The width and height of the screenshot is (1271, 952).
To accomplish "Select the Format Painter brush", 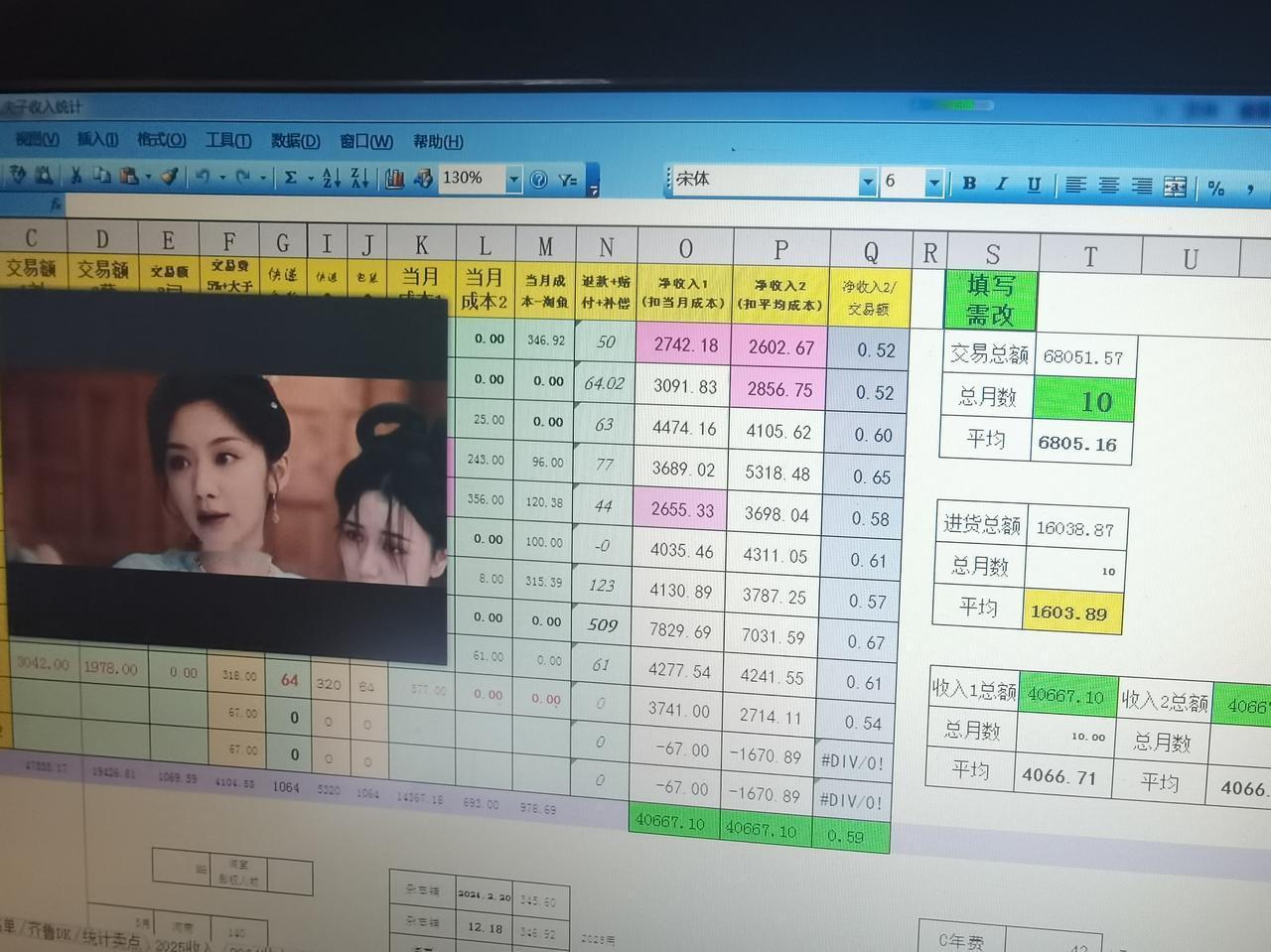I will 169,177.
